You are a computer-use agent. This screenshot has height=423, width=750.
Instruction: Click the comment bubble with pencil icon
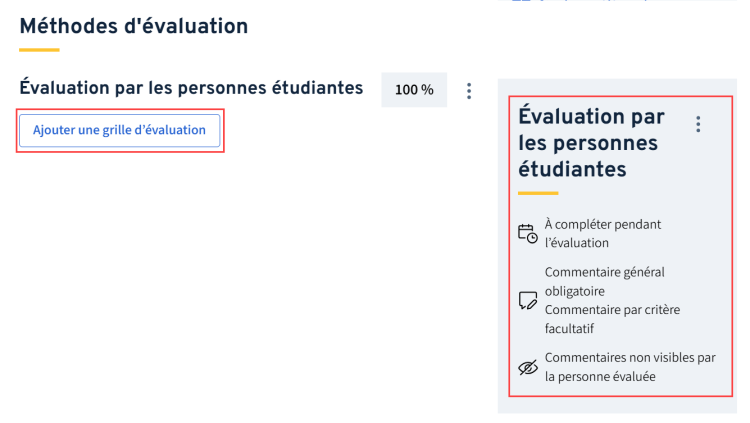[528, 301]
